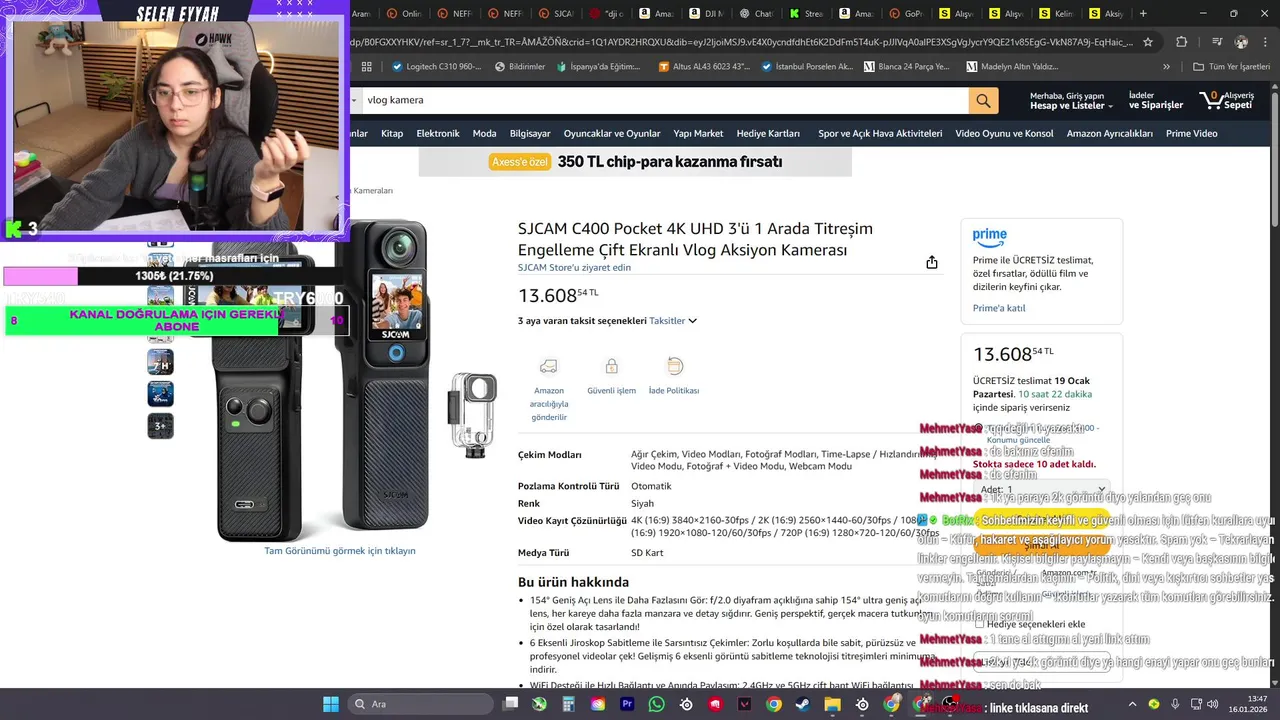Open WhatsApp from the taskbar

tap(656, 704)
